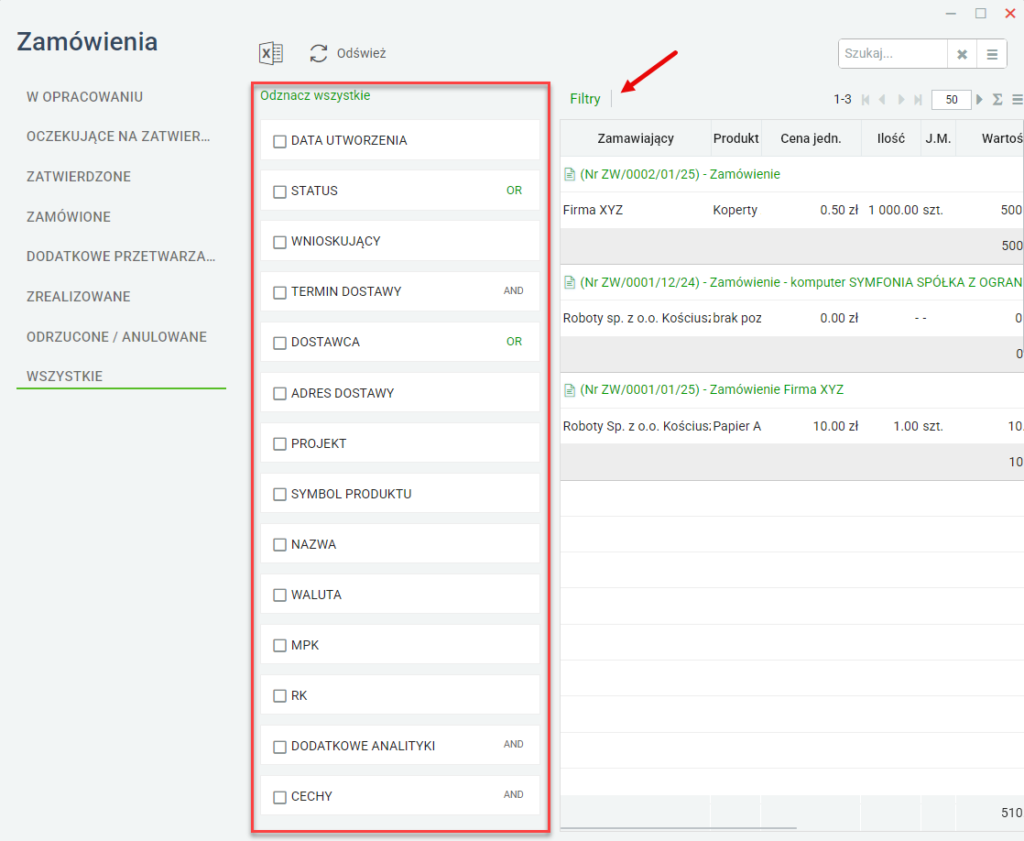Select the Koperty product cell
The image size is (1024, 841).
(735, 210)
